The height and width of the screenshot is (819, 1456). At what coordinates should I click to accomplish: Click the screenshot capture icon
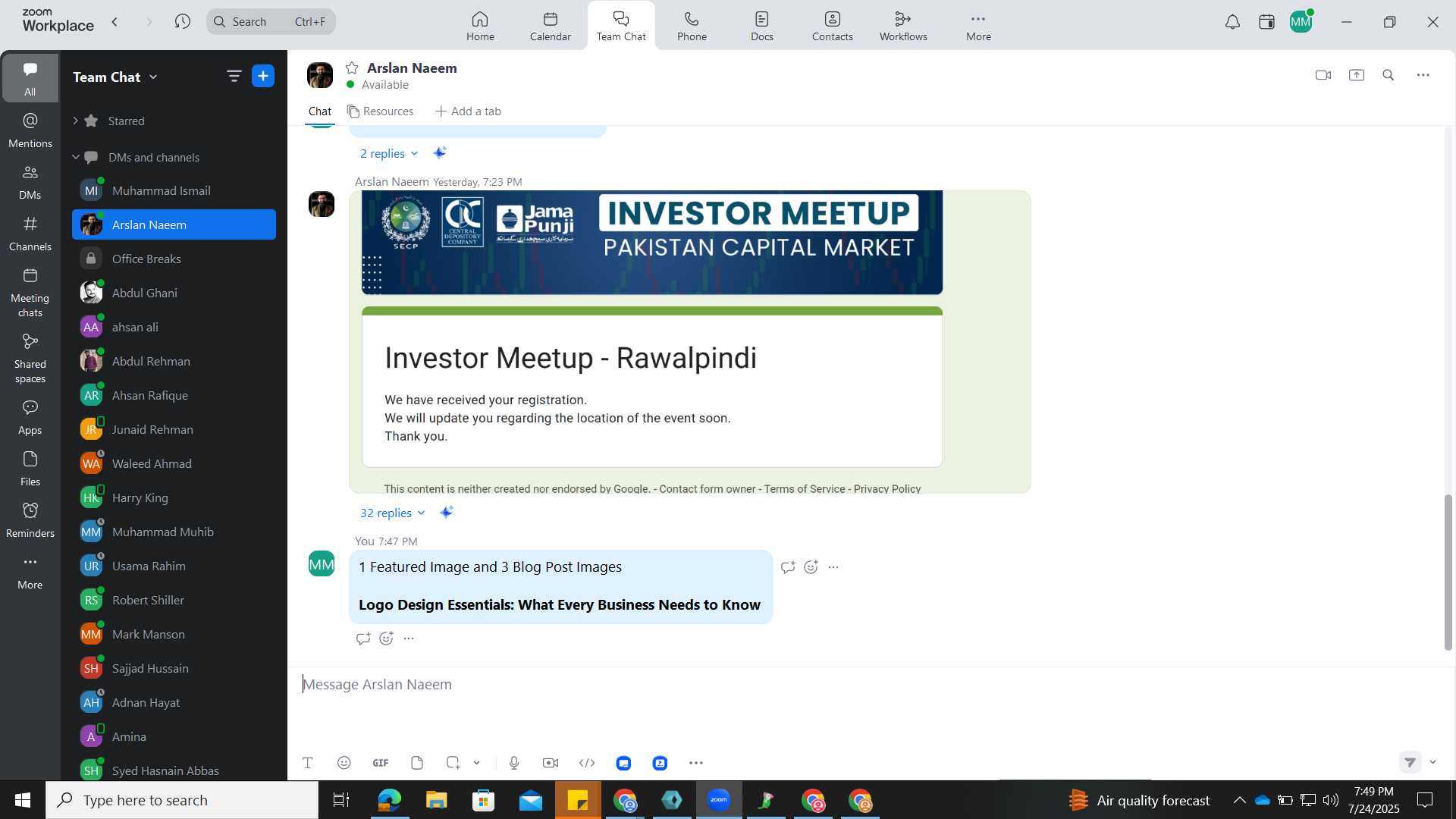click(x=453, y=763)
